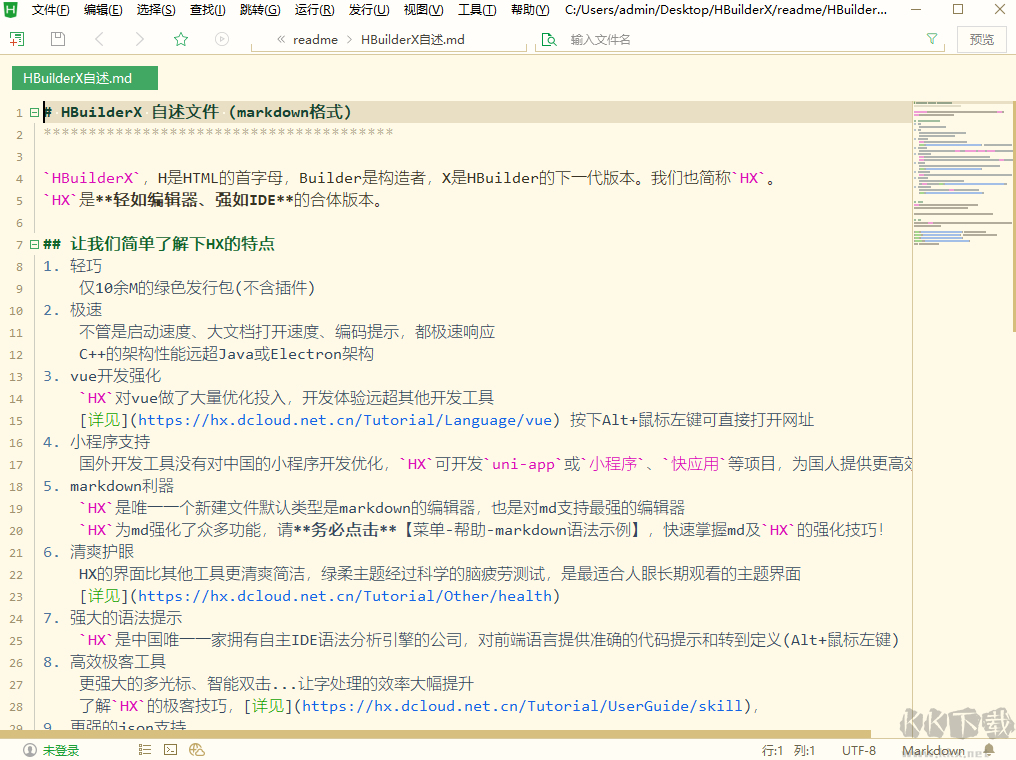Open the 视图(V) menu

pos(423,10)
